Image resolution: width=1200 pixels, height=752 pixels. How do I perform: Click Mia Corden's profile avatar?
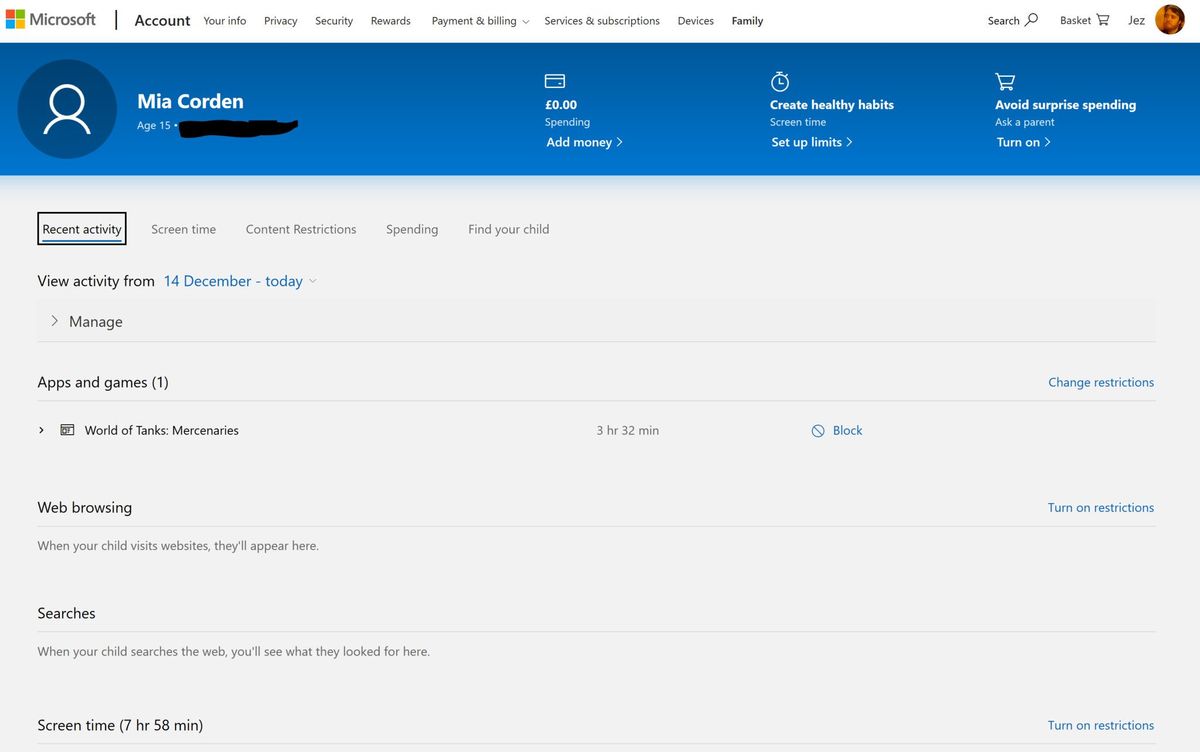tap(67, 108)
